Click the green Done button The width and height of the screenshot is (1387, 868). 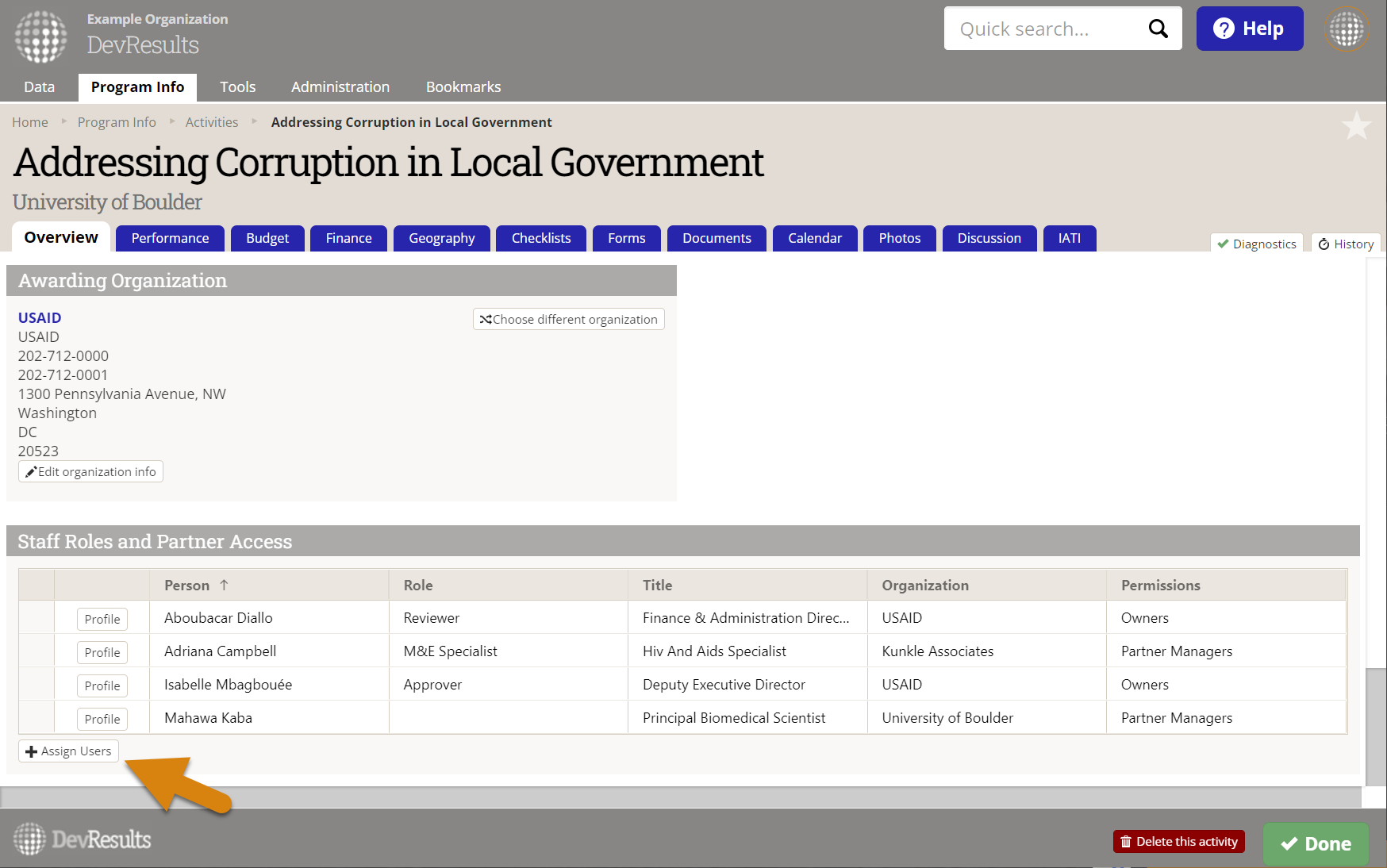point(1316,843)
